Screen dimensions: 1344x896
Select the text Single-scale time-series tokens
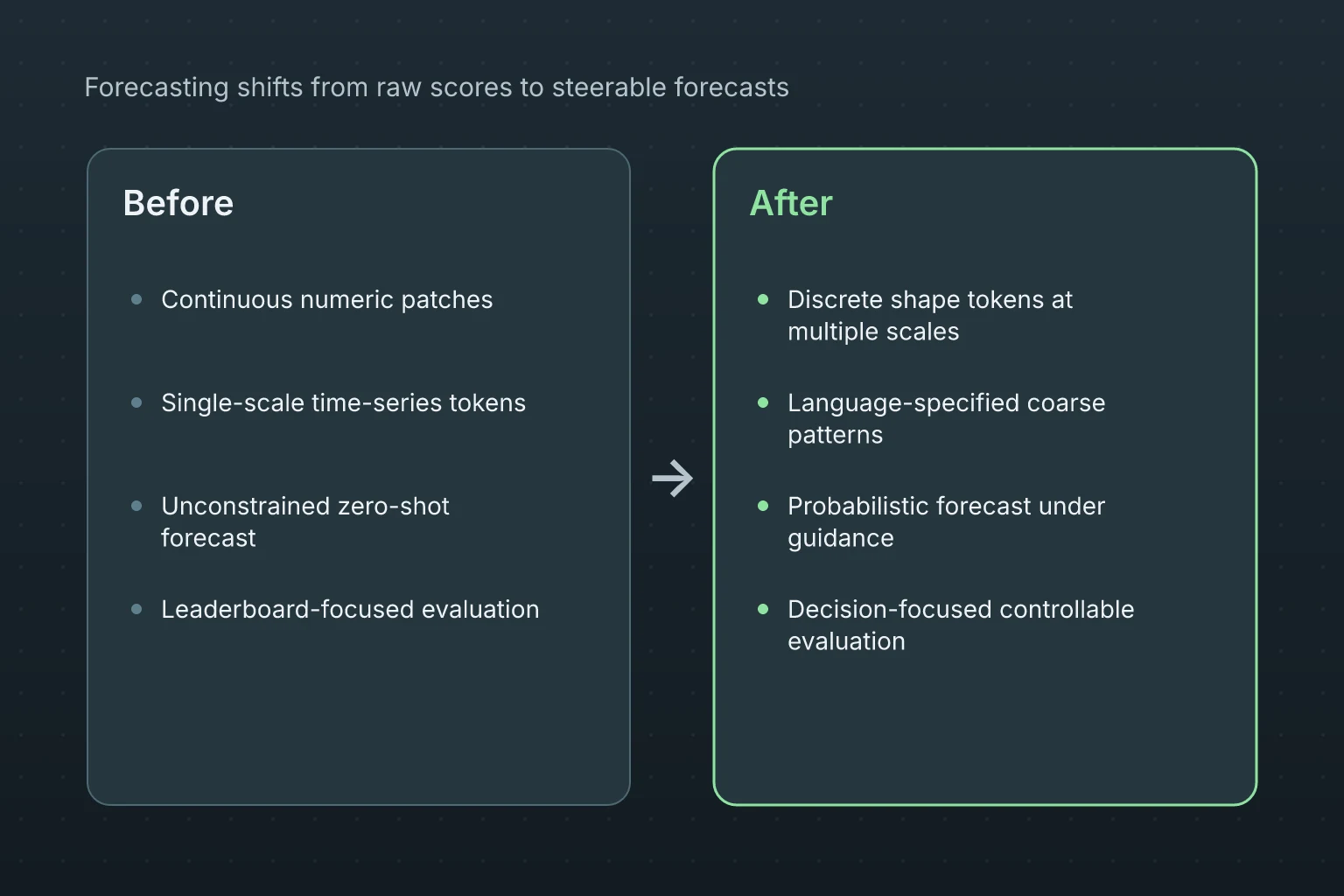point(344,403)
